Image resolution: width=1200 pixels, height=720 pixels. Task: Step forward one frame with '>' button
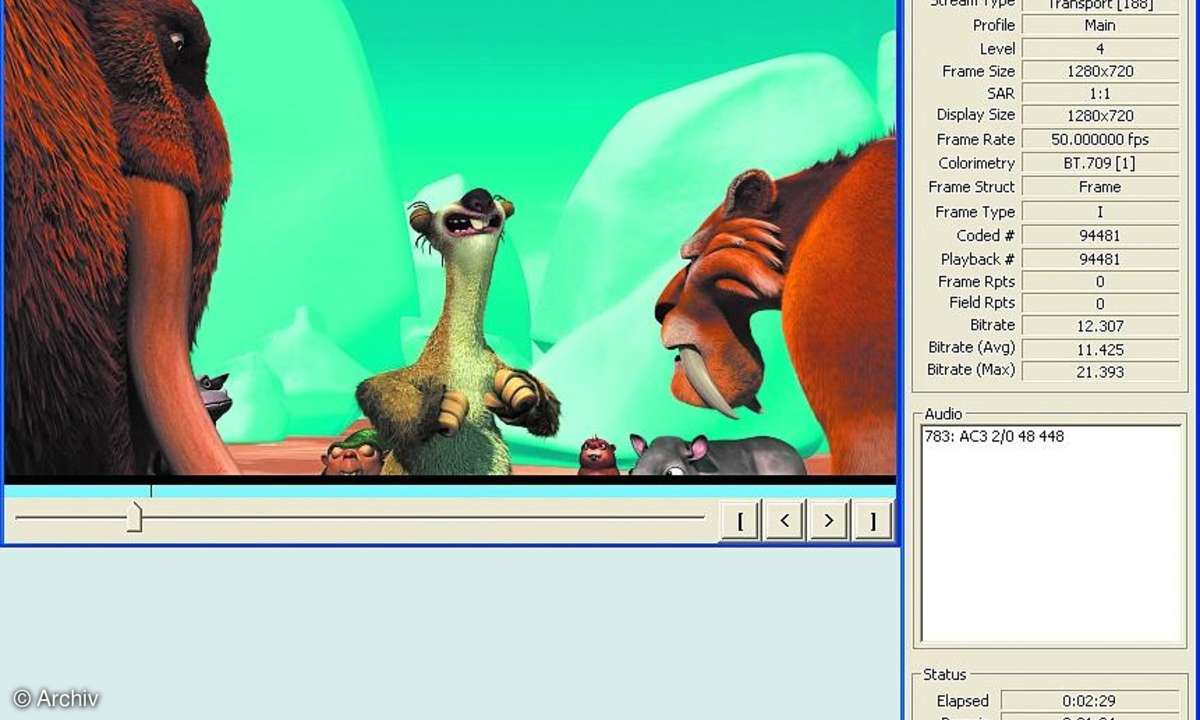tap(829, 521)
